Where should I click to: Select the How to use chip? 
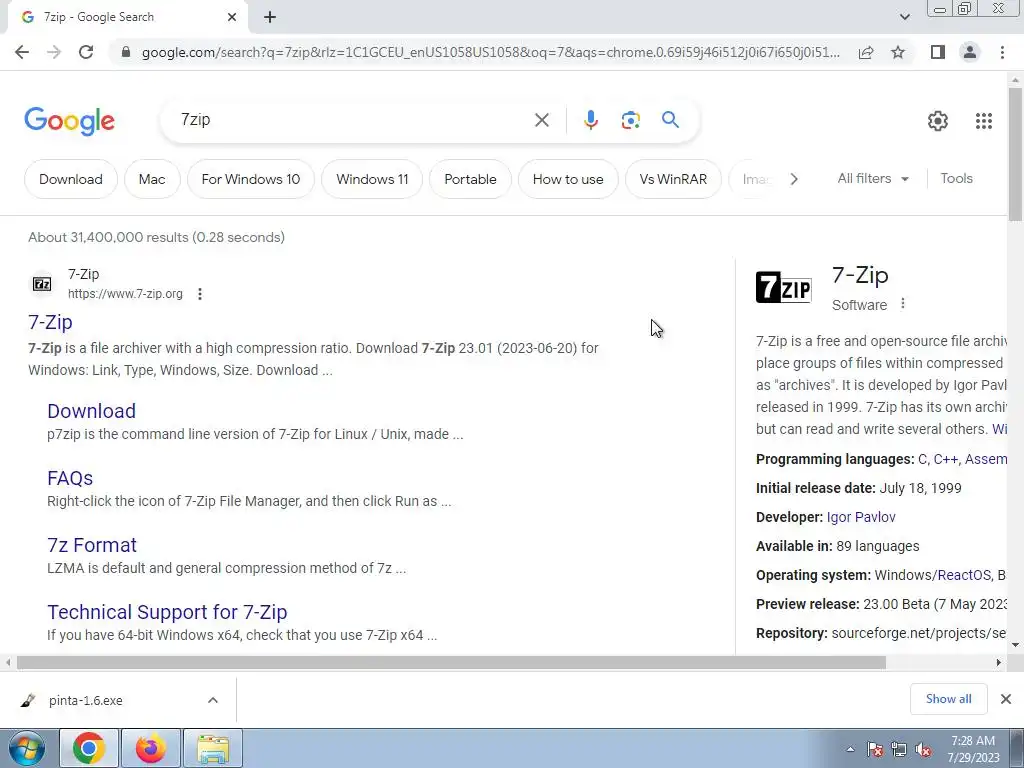point(568,179)
